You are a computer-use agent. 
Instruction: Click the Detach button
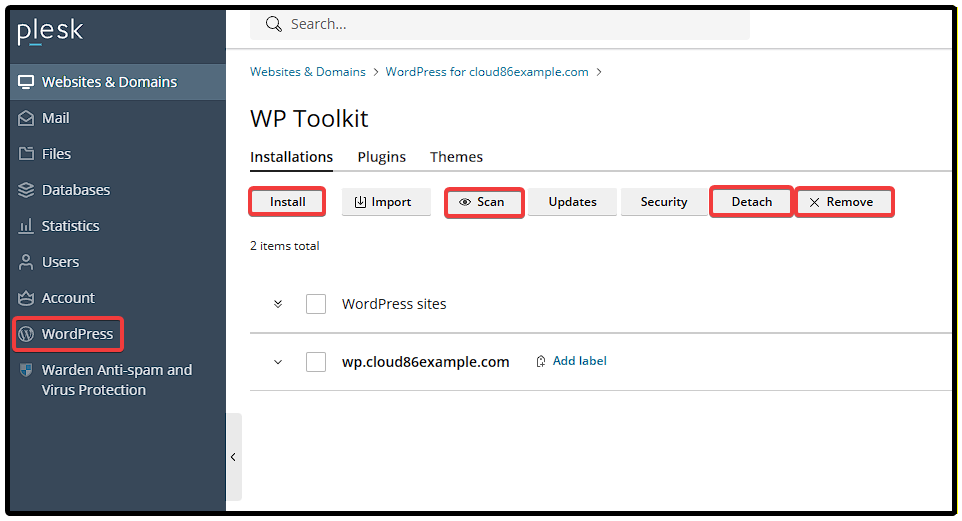pos(752,202)
